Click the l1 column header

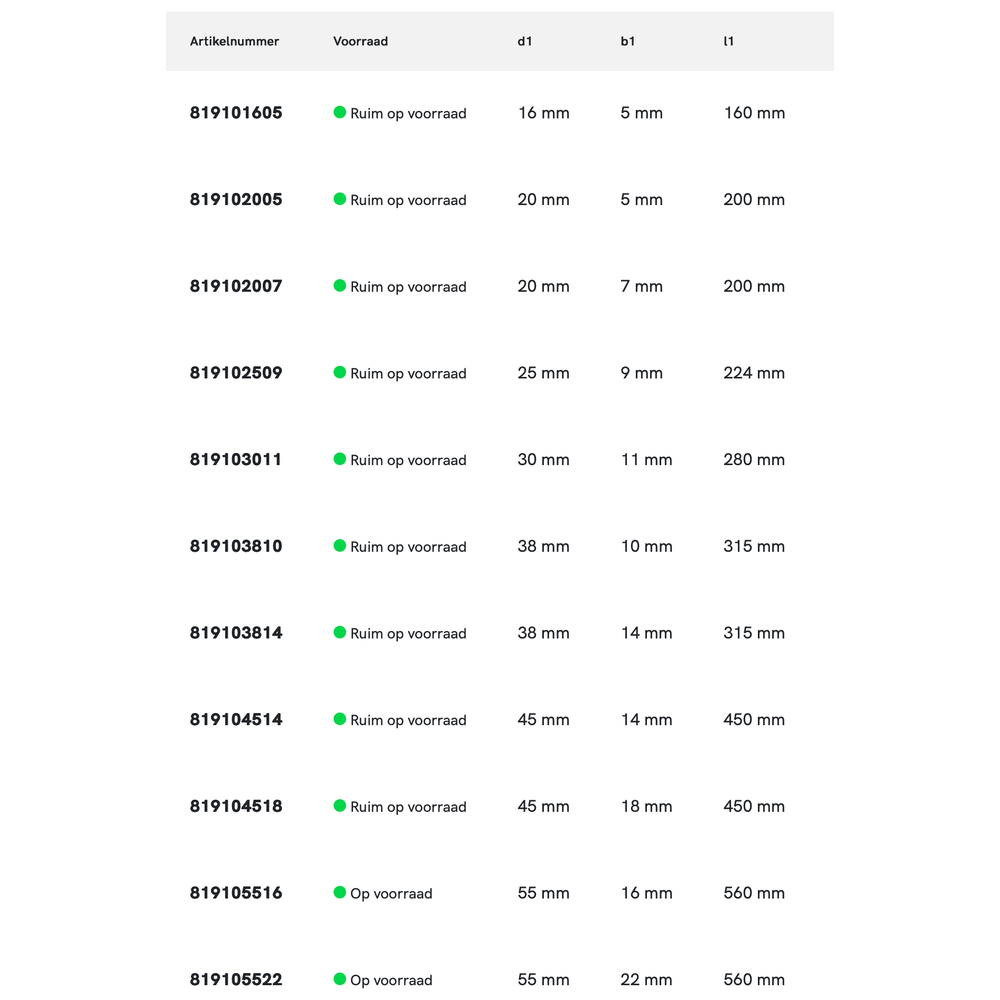[x=729, y=42]
